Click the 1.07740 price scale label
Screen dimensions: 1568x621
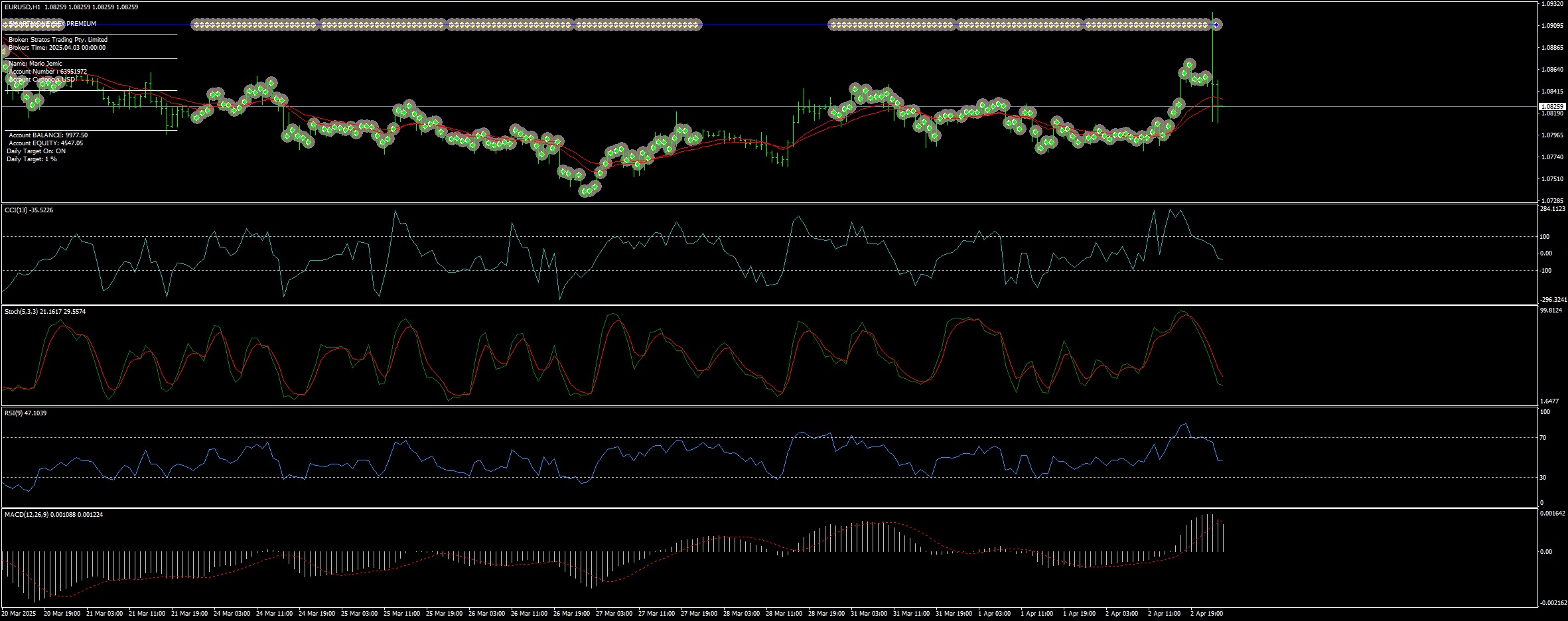[x=1551, y=157]
